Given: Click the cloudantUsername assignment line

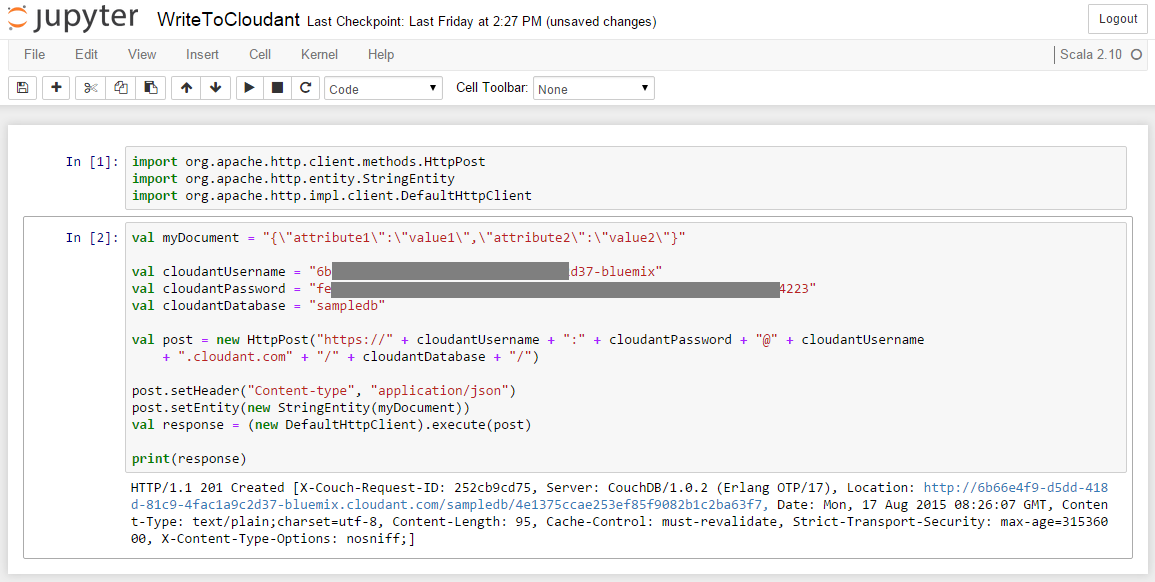Looking at the screenshot, I should point(397,271).
